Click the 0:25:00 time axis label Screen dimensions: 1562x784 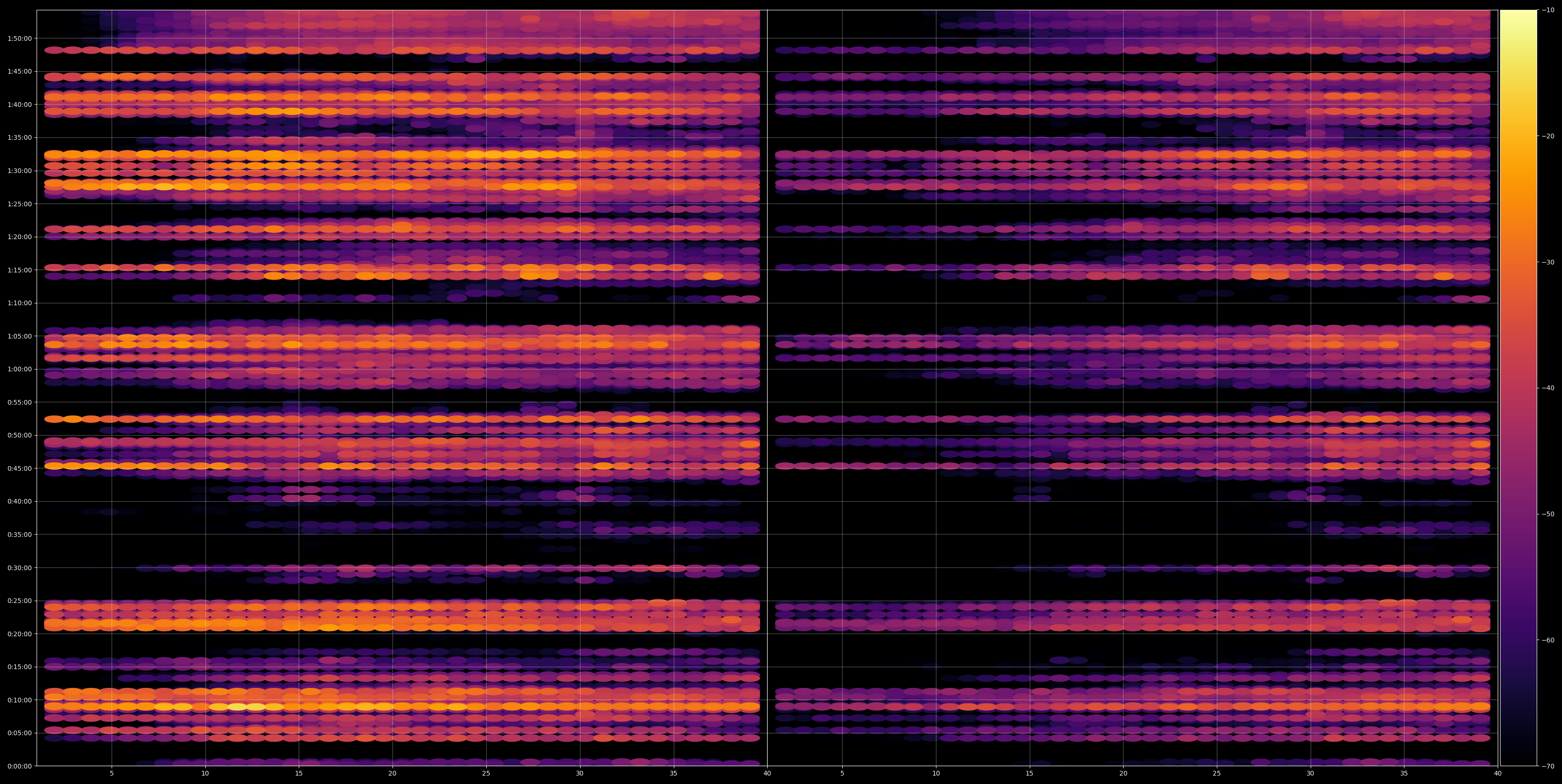[19, 601]
